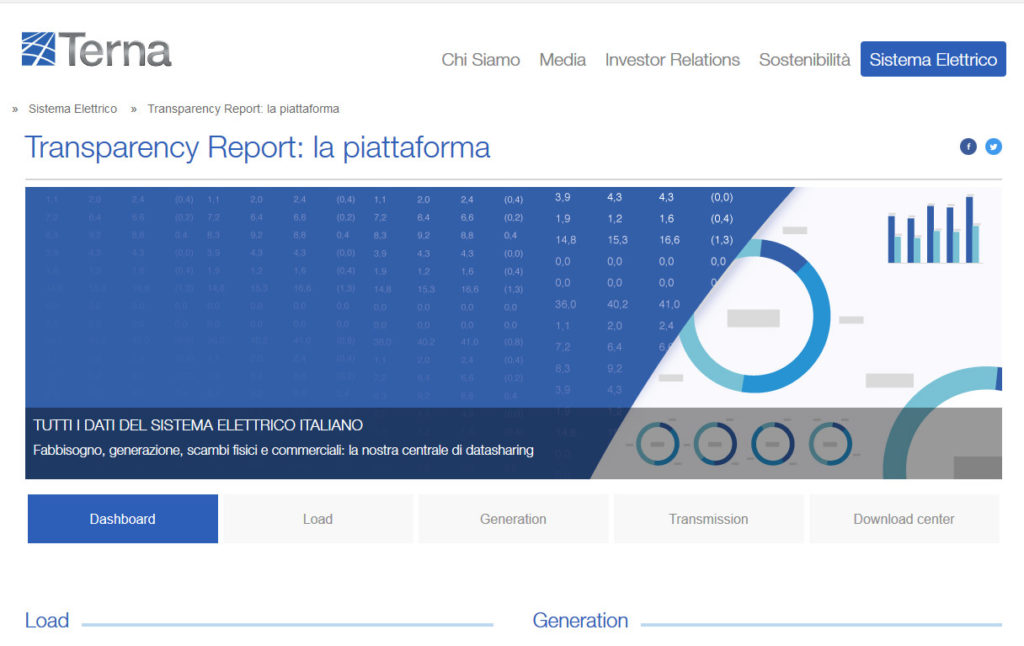
Task: Open the Chi Siamo menu
Action: click(480, 60)
